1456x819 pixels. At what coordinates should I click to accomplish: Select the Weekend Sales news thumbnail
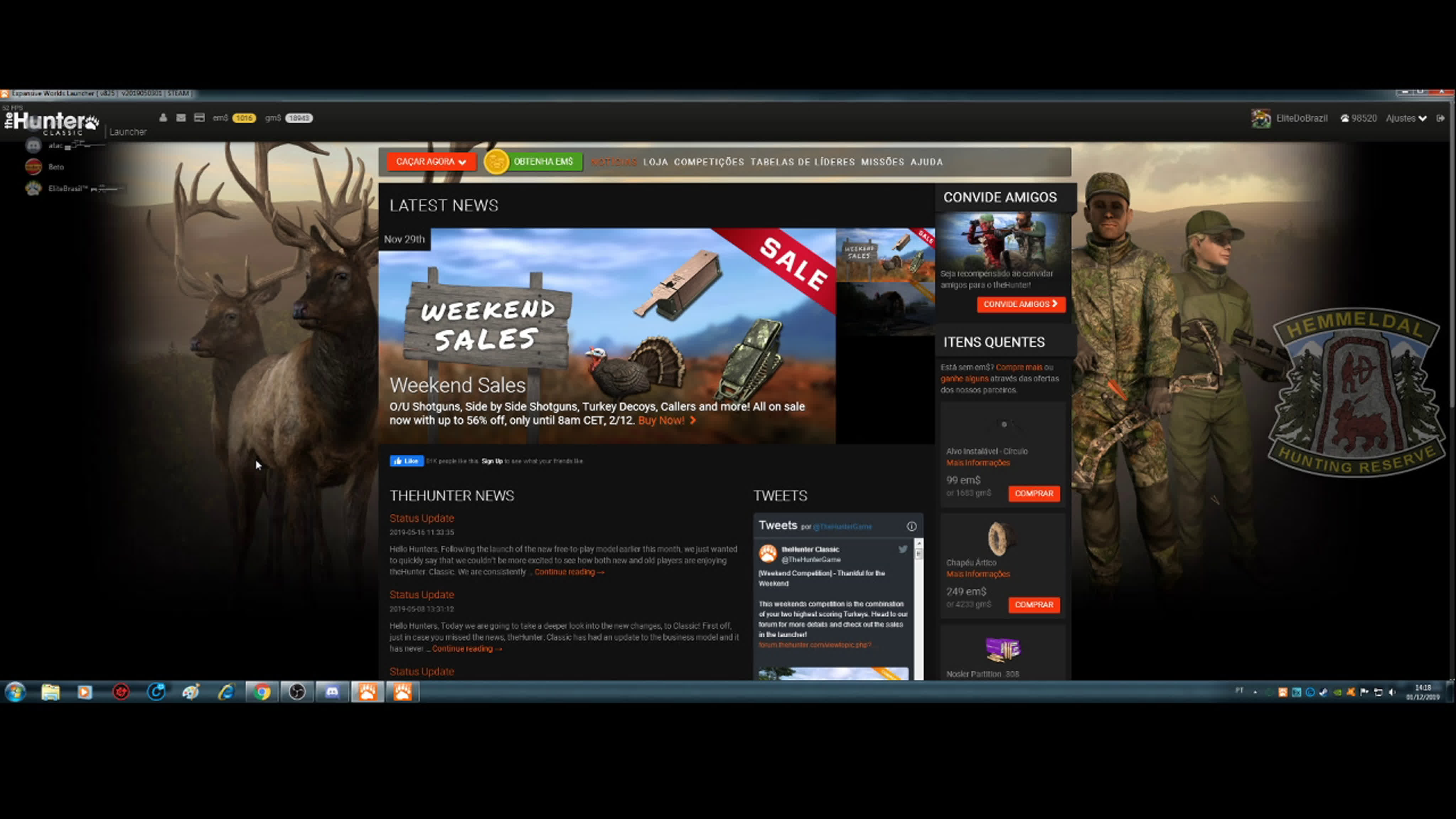[x=885, y=255]
